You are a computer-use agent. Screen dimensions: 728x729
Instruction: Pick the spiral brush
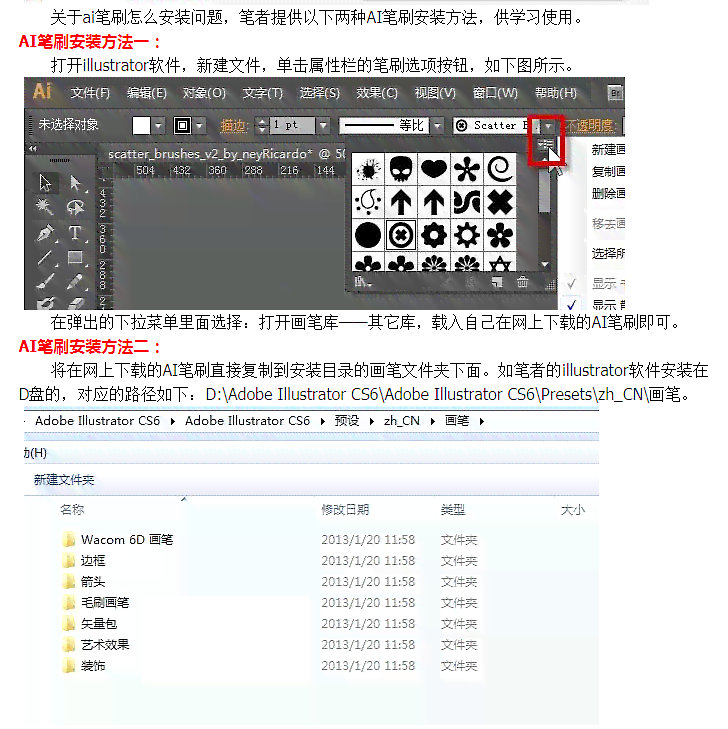(500, 170)
